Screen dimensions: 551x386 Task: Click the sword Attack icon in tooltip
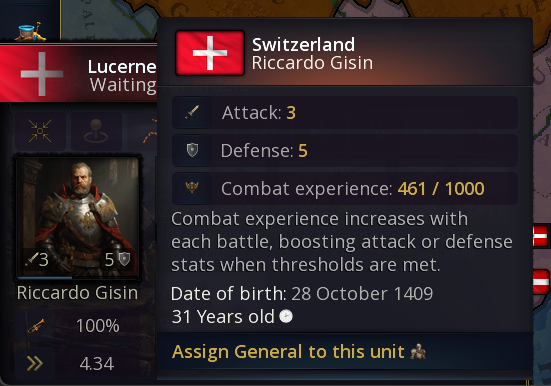(192, 112)
